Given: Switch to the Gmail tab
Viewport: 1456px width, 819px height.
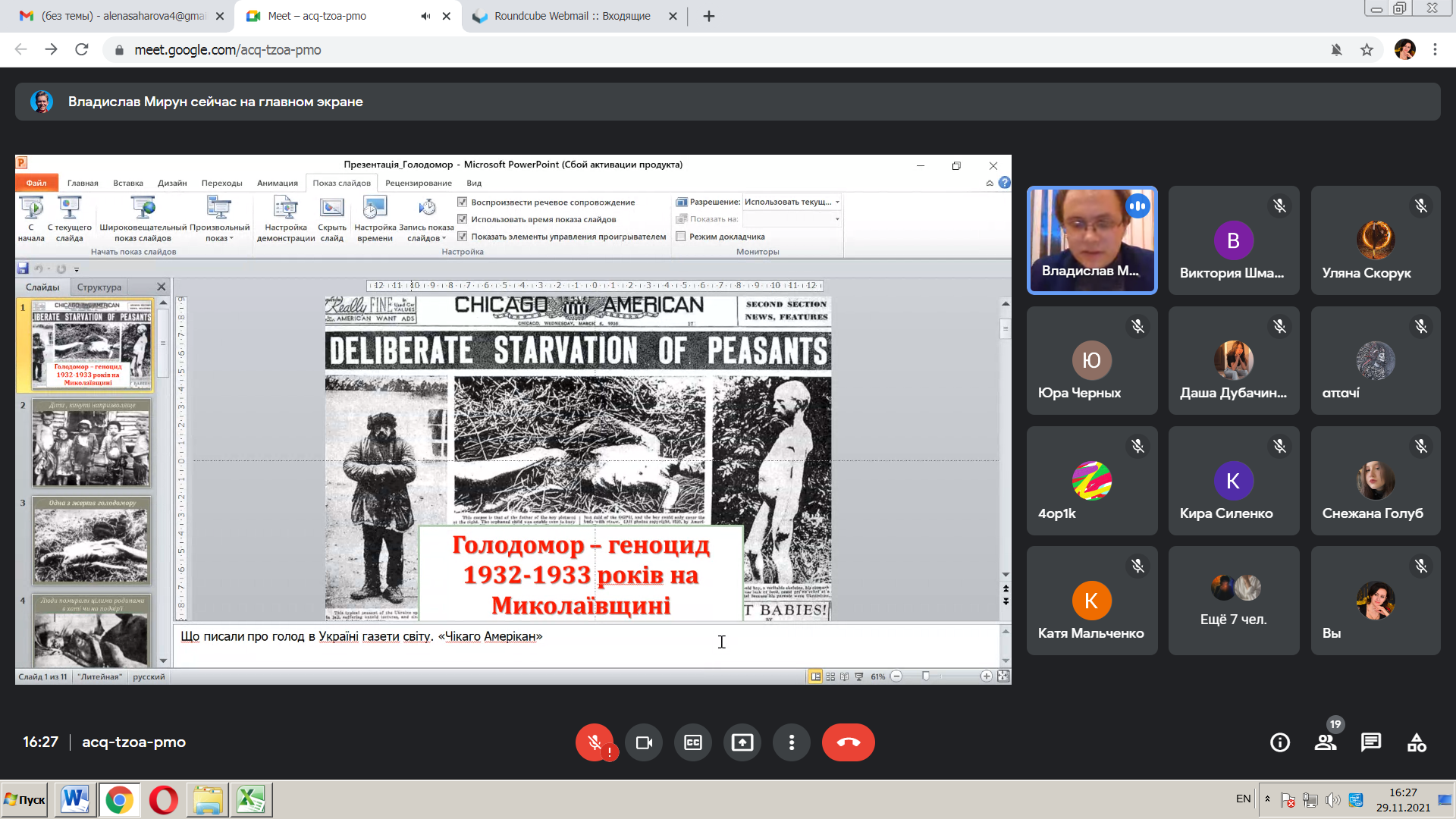Looking at the screenshot, I should point(121,16).
